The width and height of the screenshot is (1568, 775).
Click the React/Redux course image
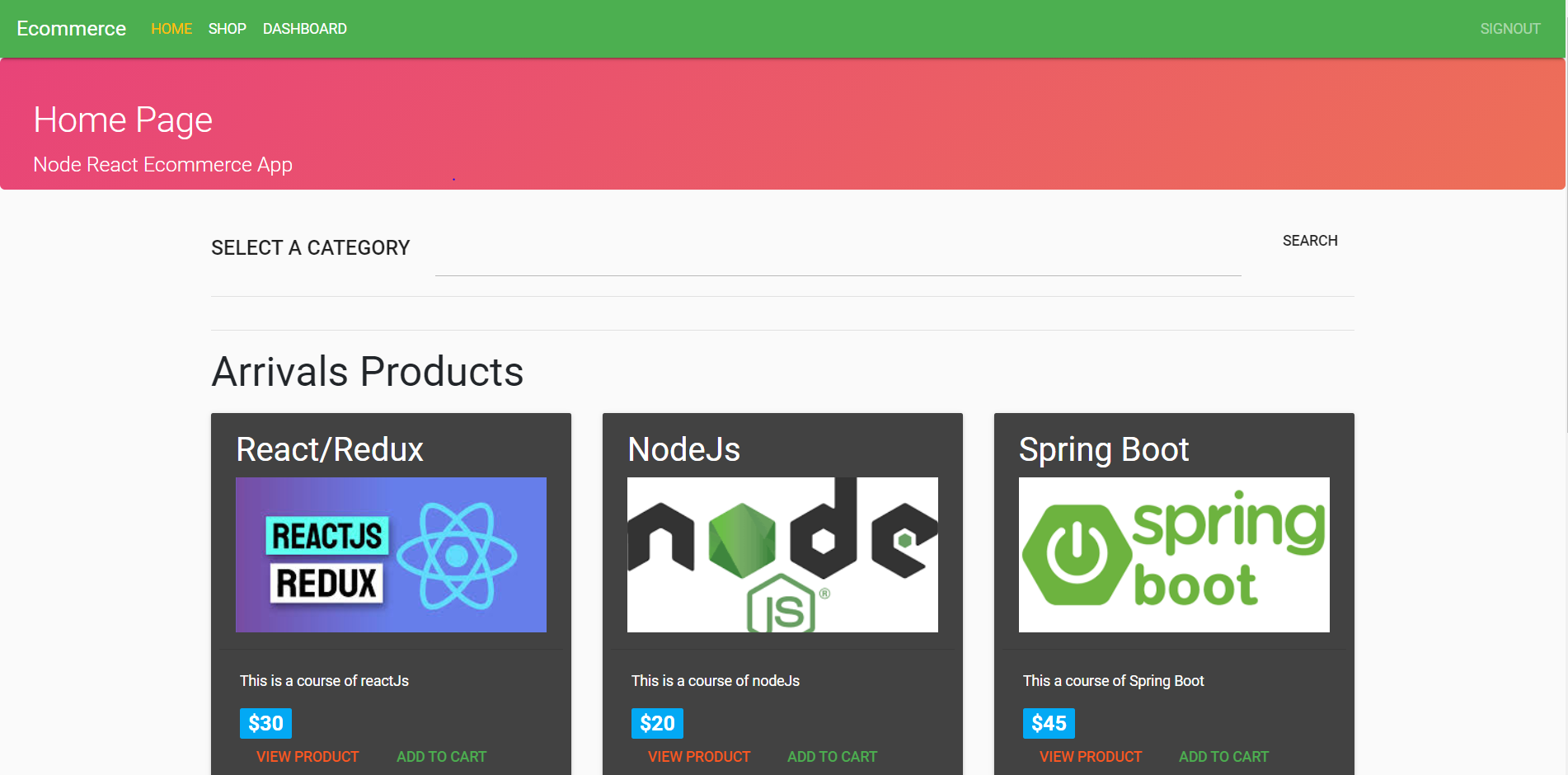pyautogui.click(x=391, y=555)
